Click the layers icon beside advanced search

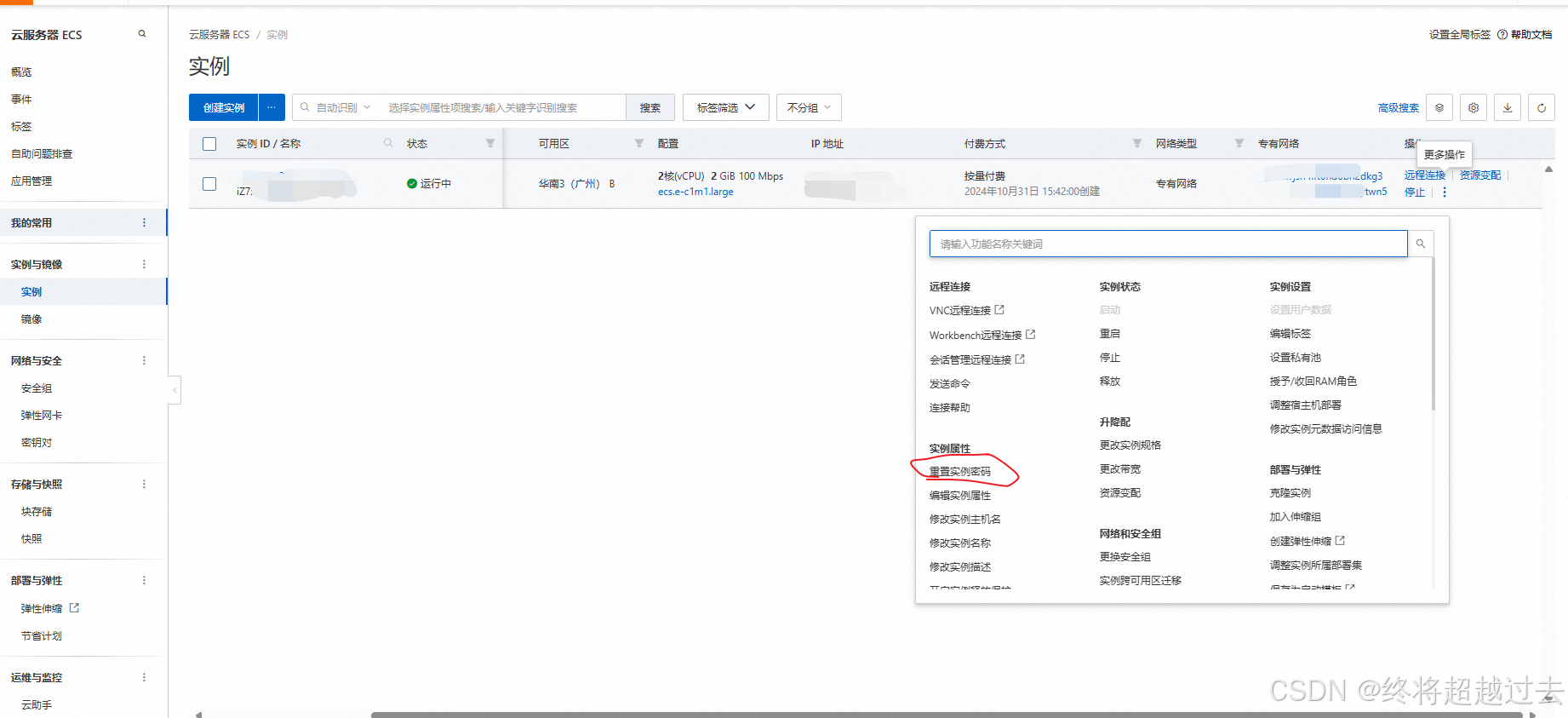1439,108
